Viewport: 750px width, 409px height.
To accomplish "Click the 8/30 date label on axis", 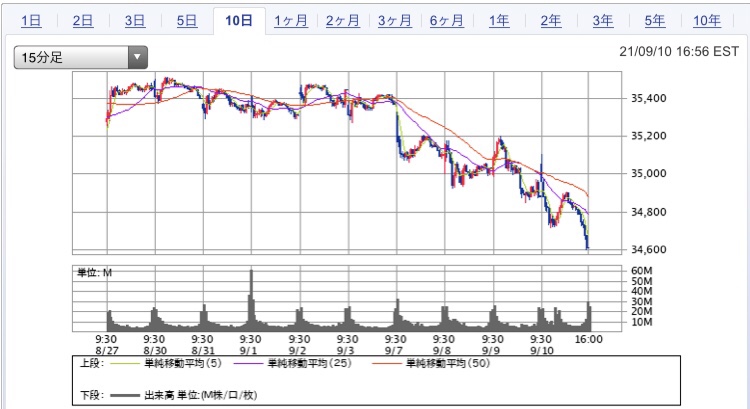I will pyautogui.click(x=155, y=350).
